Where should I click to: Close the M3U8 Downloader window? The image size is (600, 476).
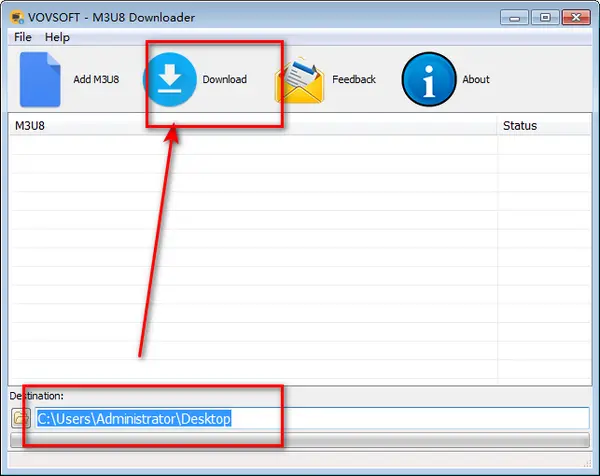tap(576, 18)
